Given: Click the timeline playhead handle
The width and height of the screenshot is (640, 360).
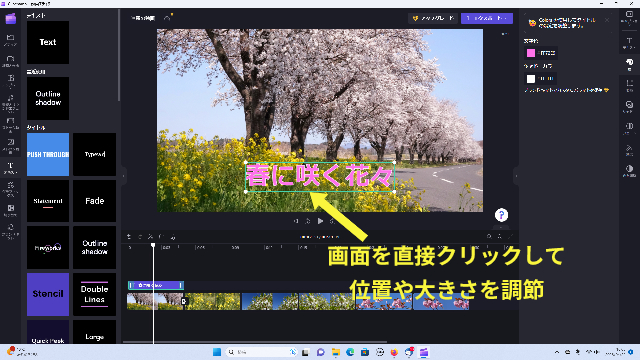Looking at the screenshot, I should [x=153, y=245].
